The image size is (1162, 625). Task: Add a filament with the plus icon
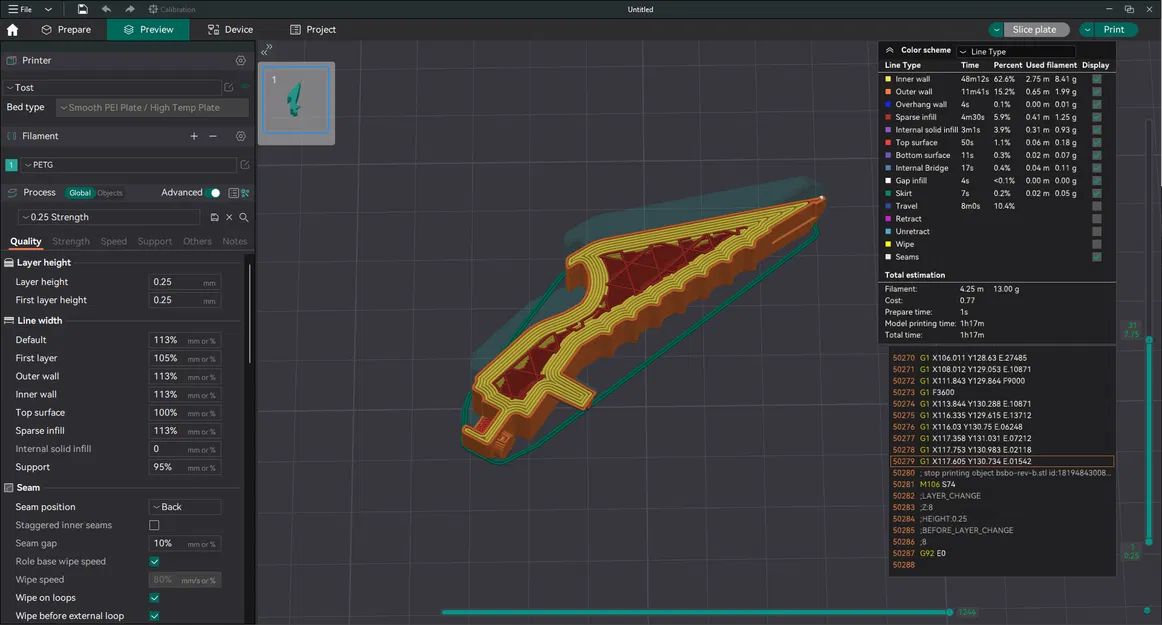click(194, 136)
